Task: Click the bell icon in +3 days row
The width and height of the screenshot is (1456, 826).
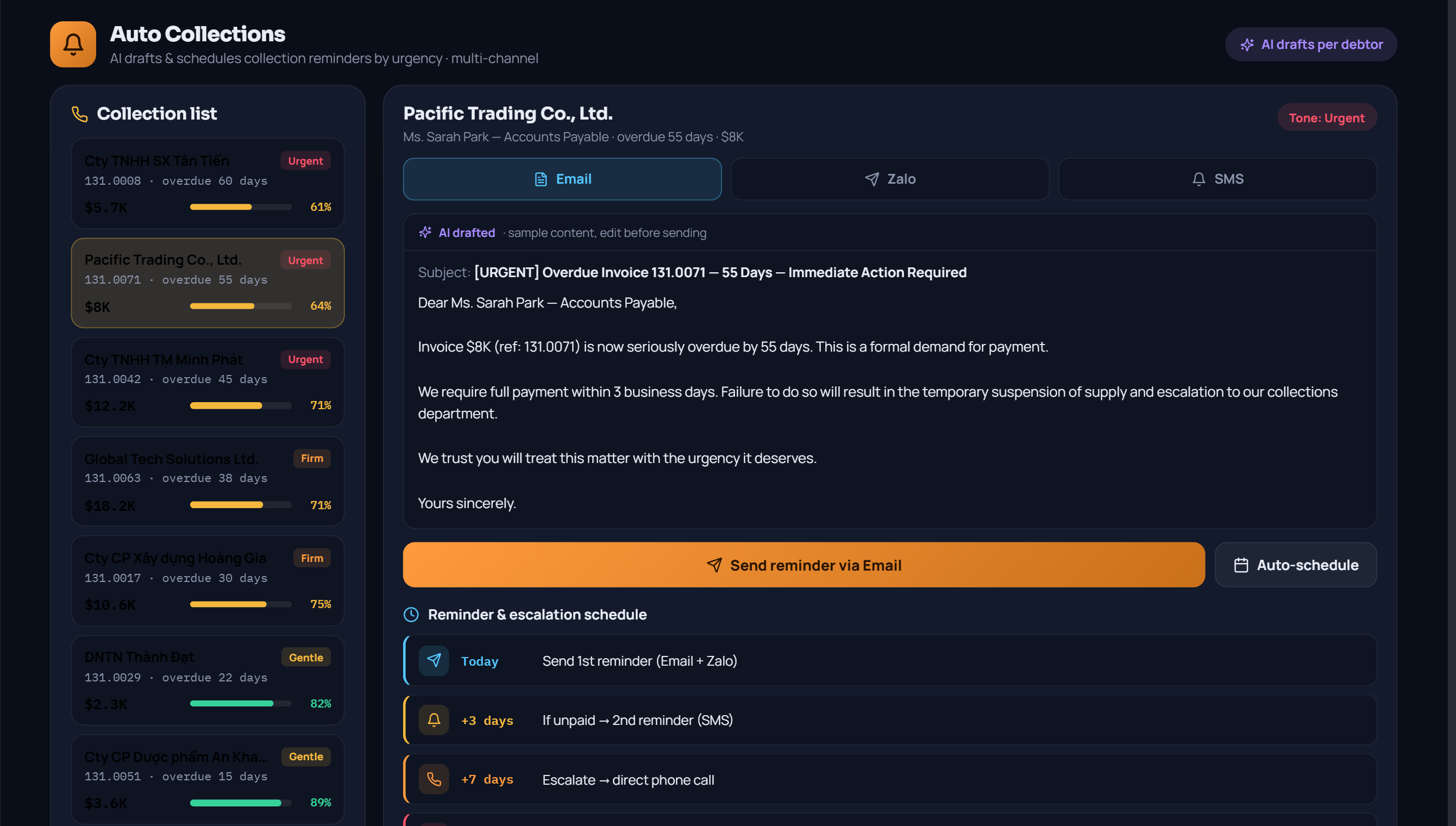Action: 434,720
